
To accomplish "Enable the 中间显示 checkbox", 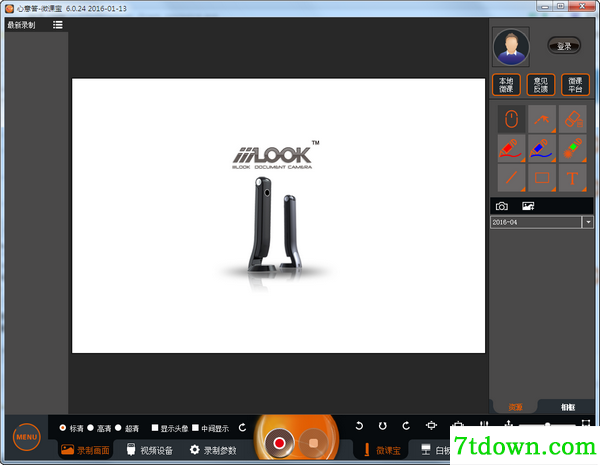I will [x=195, y=428].
